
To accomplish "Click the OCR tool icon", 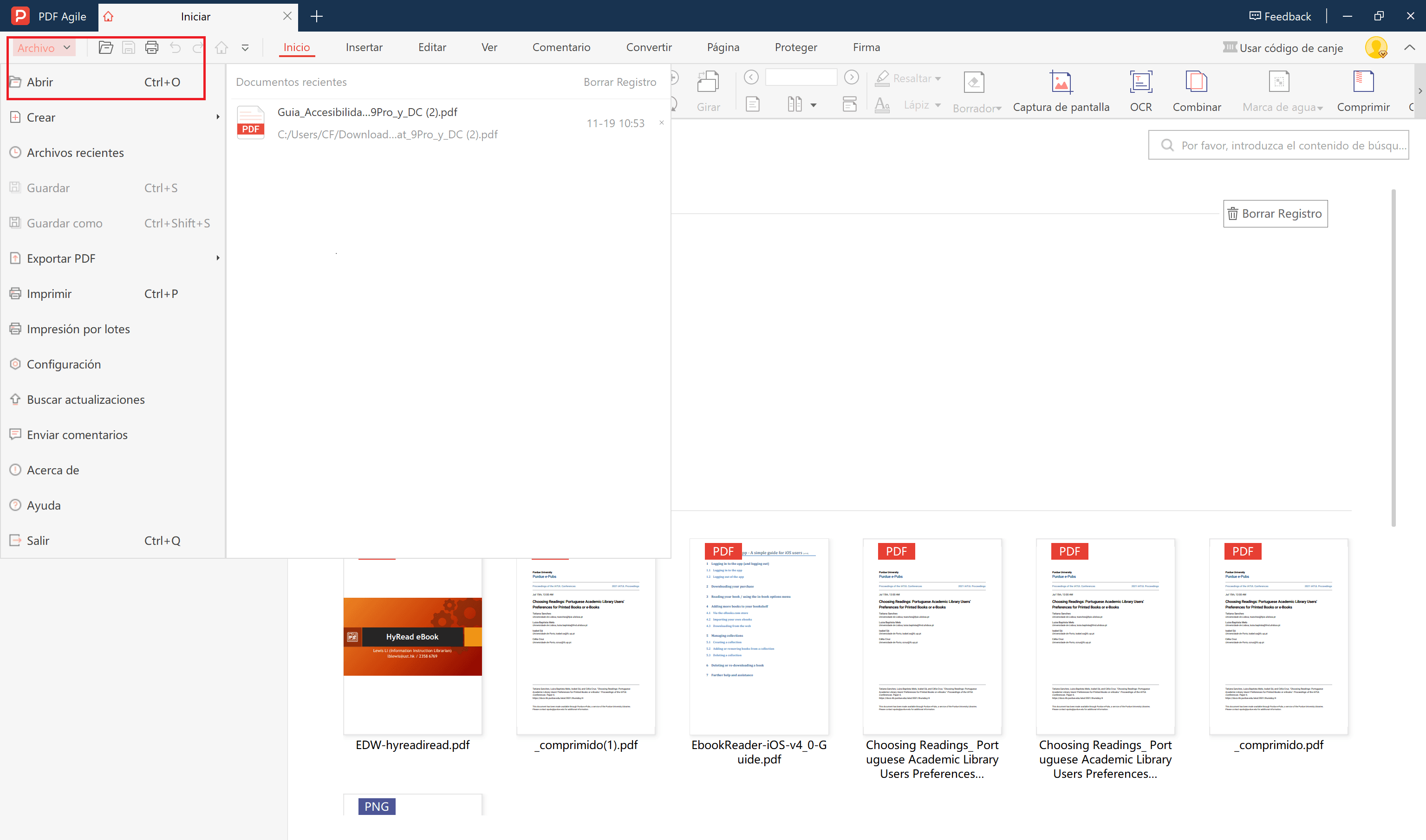I will tap(1140, 82).
